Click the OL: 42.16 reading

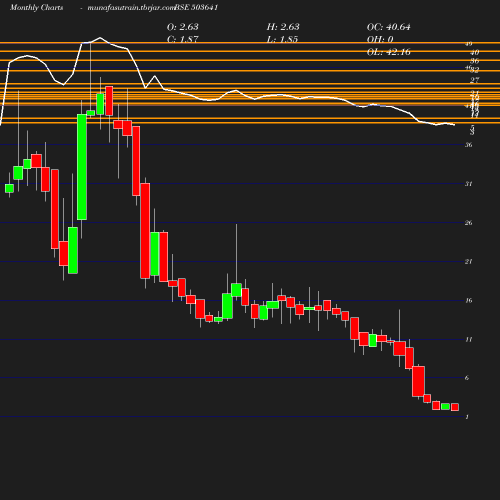click(389, 52)
